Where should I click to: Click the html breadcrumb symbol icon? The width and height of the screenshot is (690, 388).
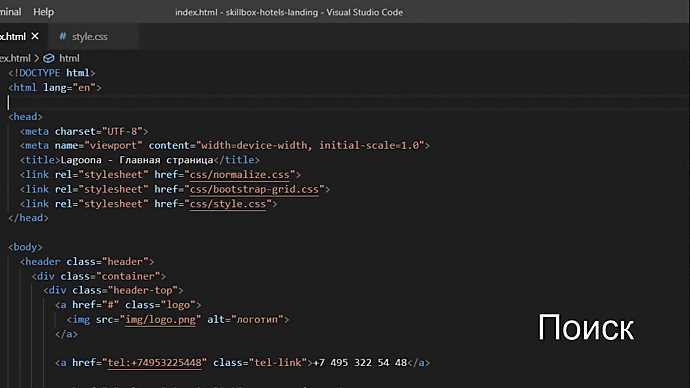tap(49, 58)
